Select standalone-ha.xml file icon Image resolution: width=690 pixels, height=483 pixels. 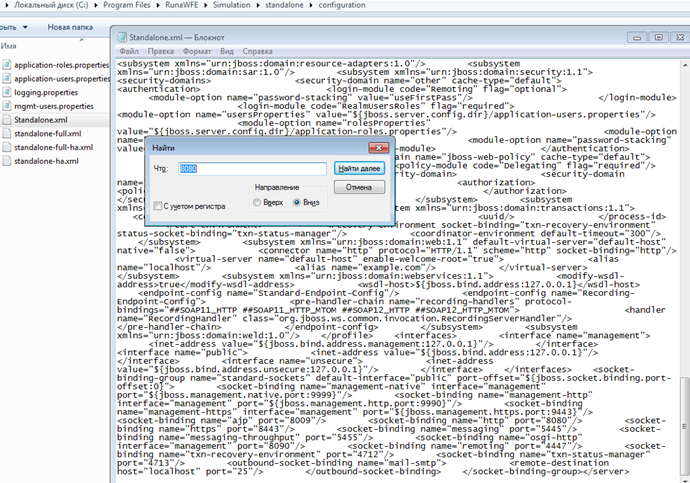click(x=7, y=161)
